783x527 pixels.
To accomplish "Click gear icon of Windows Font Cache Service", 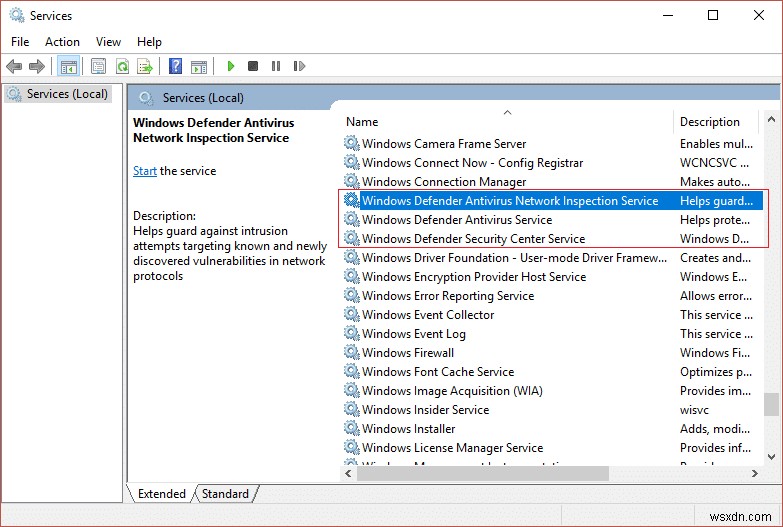I will pos(352,371).
